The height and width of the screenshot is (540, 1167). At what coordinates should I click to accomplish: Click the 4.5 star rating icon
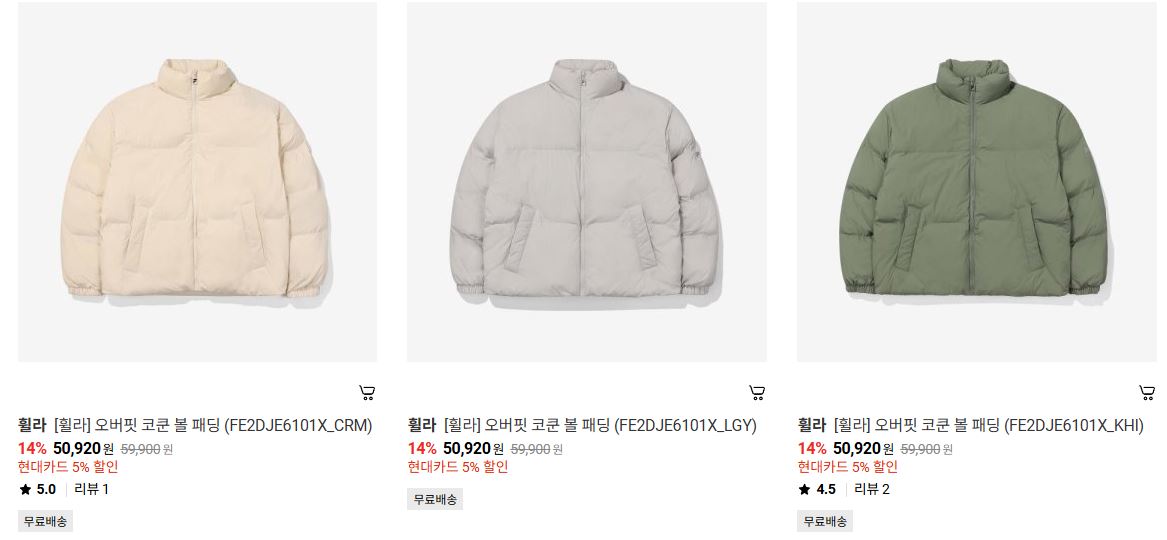(x=805, y=489)
